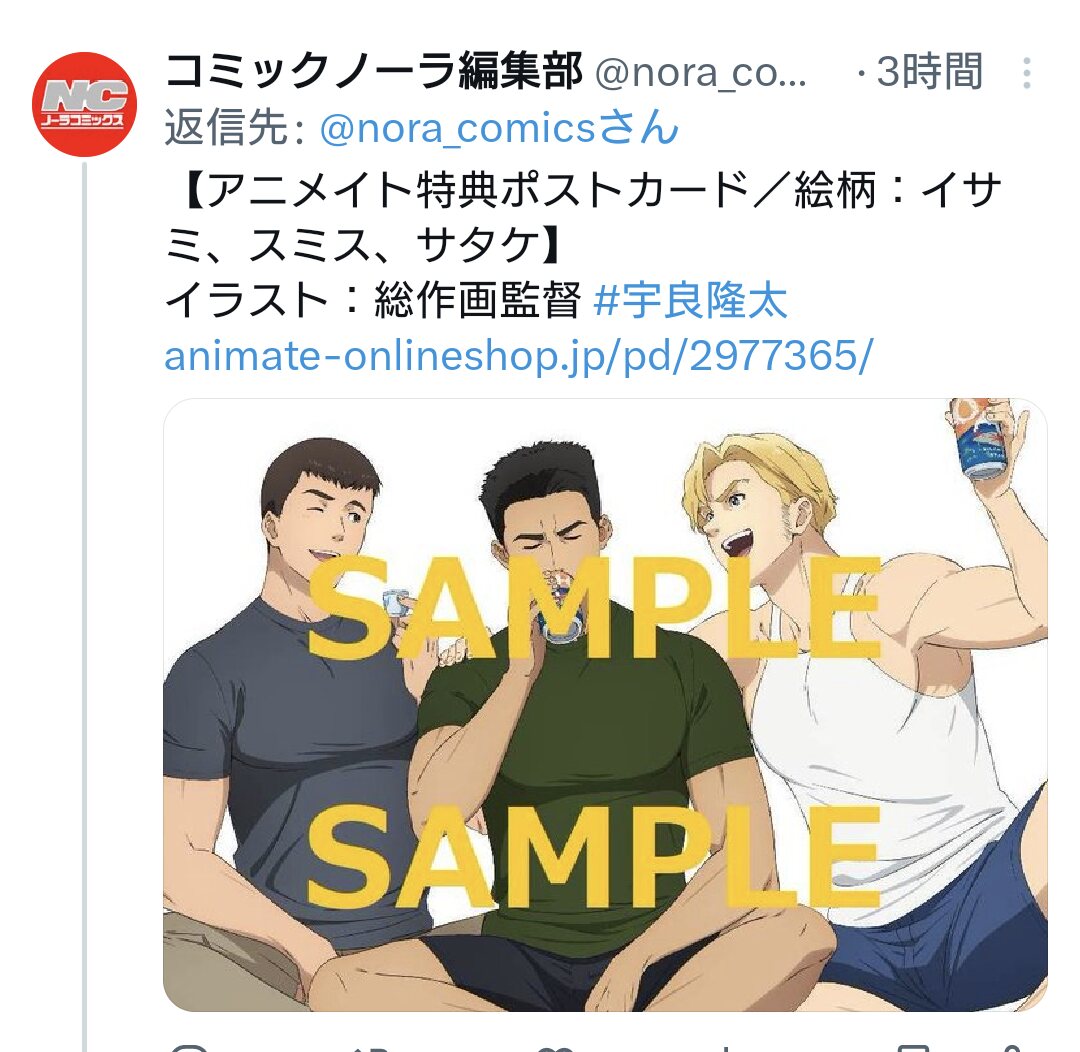
Task: Tap the reply speech-bubble icon
Action: (189, 1048)
